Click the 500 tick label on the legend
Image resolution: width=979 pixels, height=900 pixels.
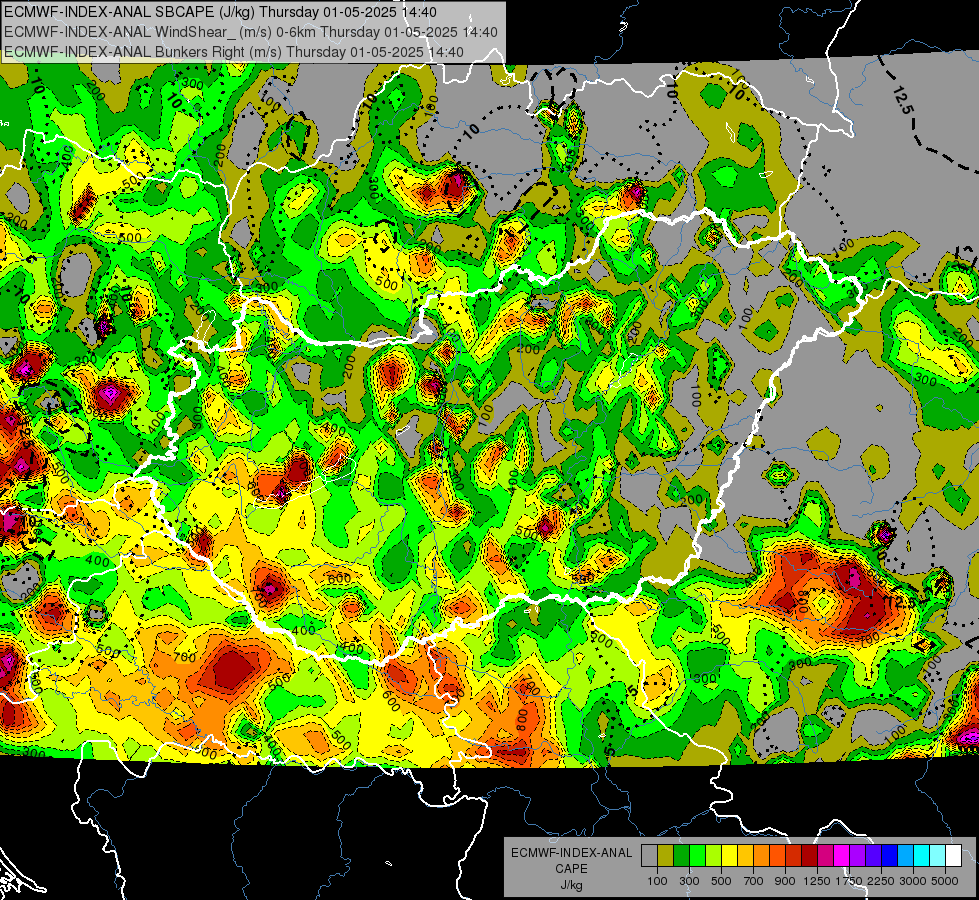click(x=721, y=881)
